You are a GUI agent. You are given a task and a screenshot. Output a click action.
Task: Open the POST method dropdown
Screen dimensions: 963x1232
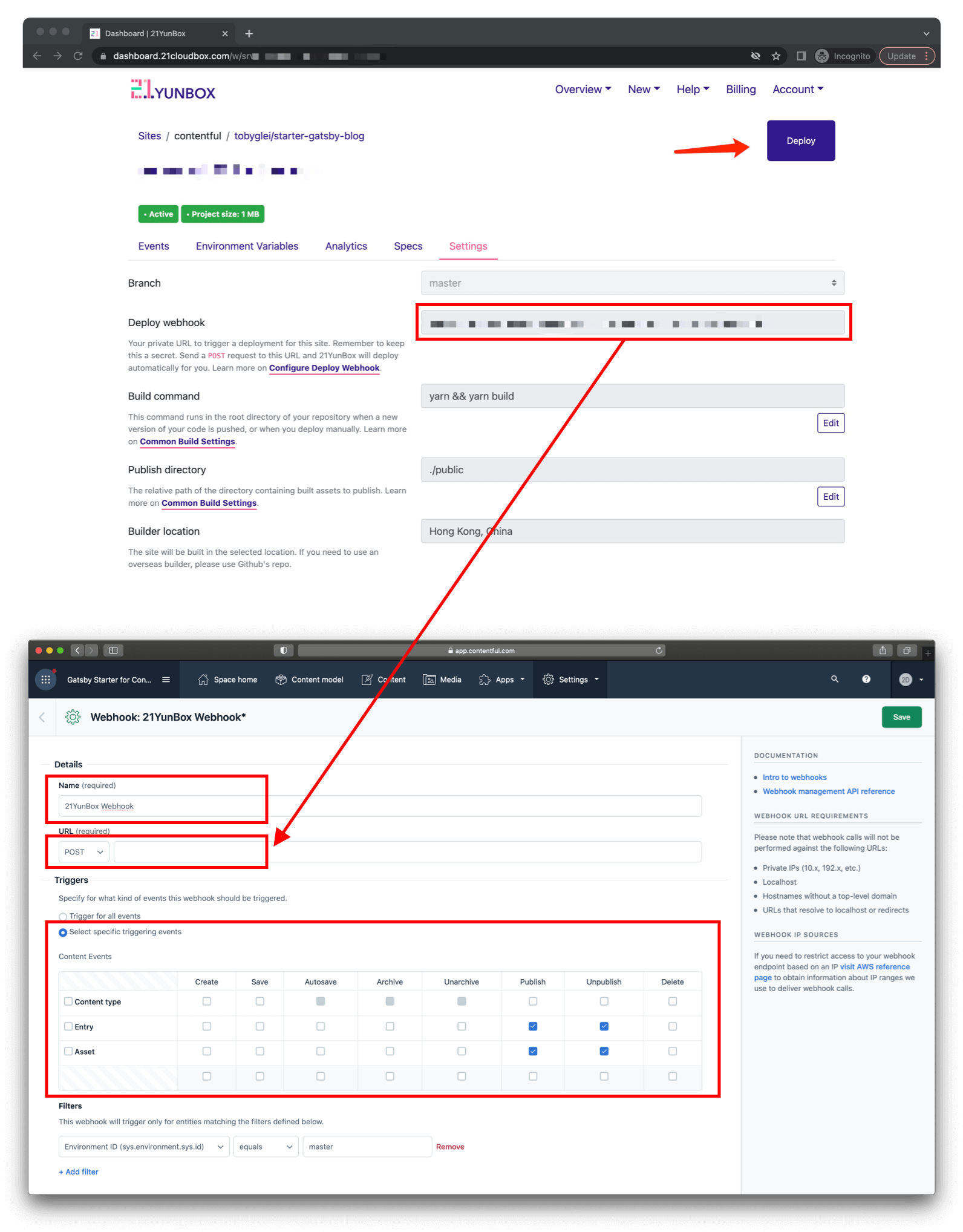click(84, 852)
